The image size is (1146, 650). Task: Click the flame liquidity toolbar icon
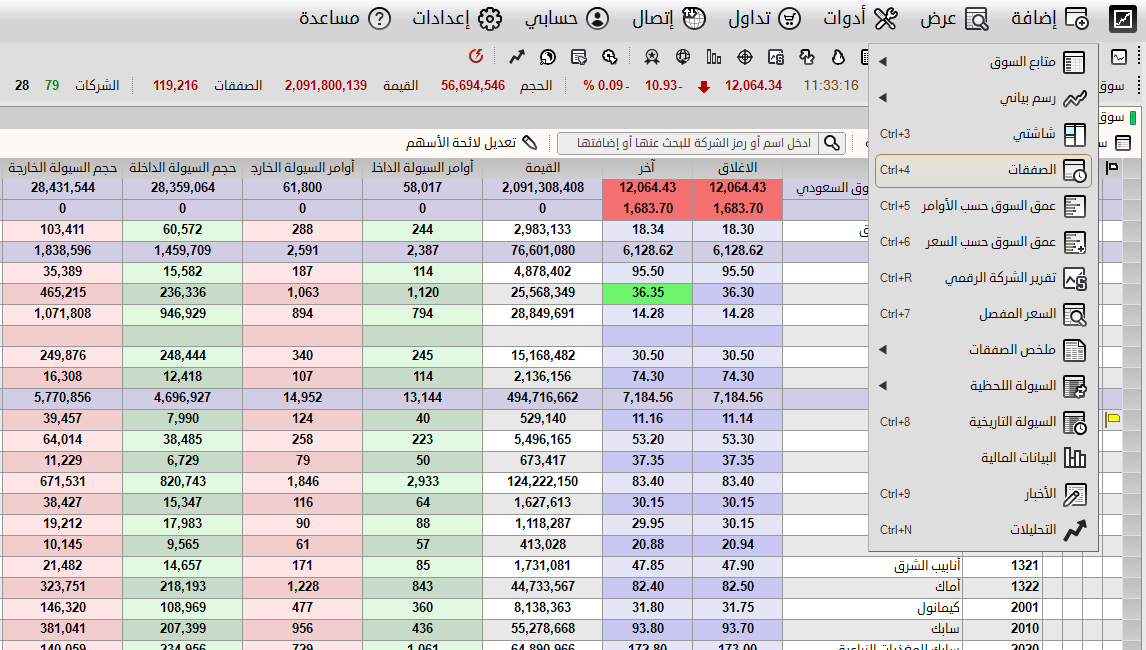coord(838,57)
